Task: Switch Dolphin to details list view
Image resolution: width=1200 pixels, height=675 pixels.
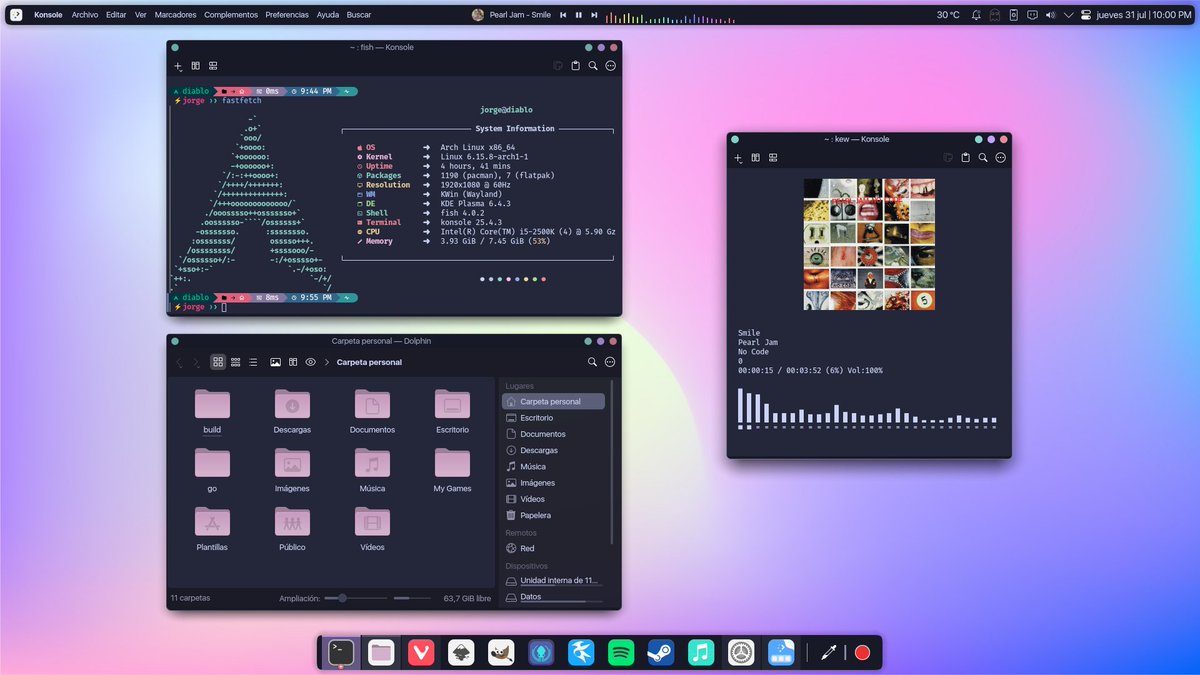Action: pyautogui.click(x=252, y=362)
